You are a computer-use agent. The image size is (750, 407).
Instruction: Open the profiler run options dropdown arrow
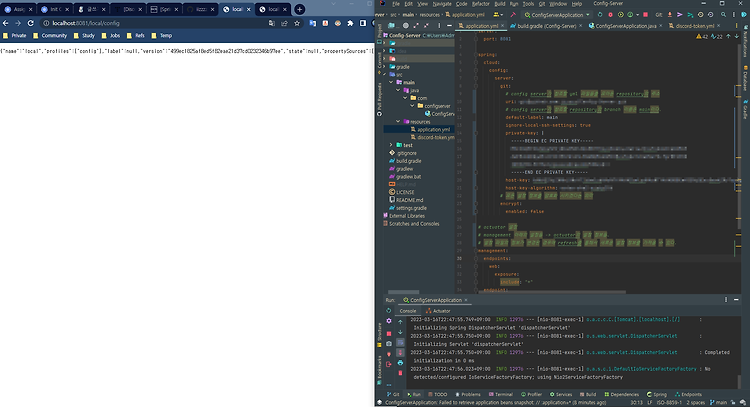tap(638, 15)
